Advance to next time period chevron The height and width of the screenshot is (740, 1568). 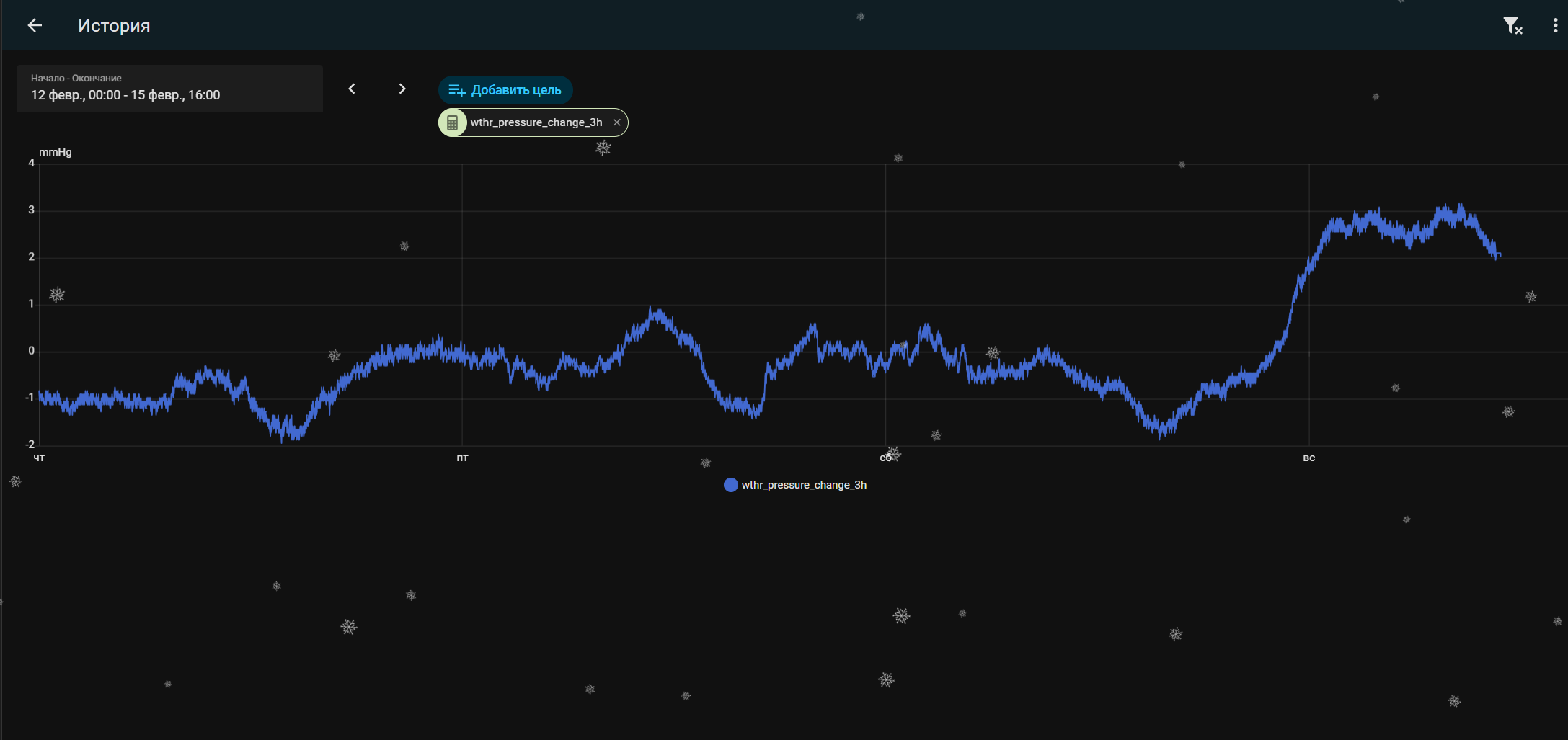(402, 89)
